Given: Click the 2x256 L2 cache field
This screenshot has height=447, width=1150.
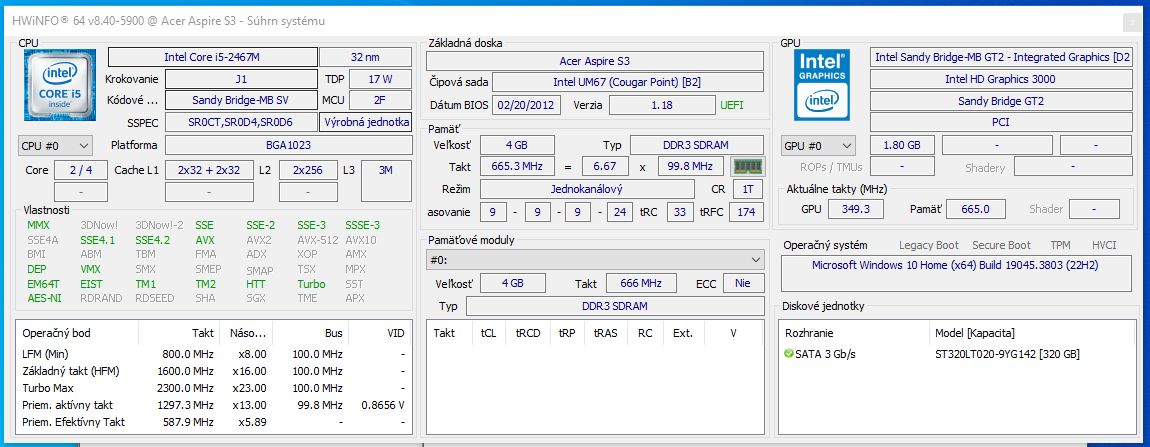Looking at the screenshot, I should (x=309, y=170).
